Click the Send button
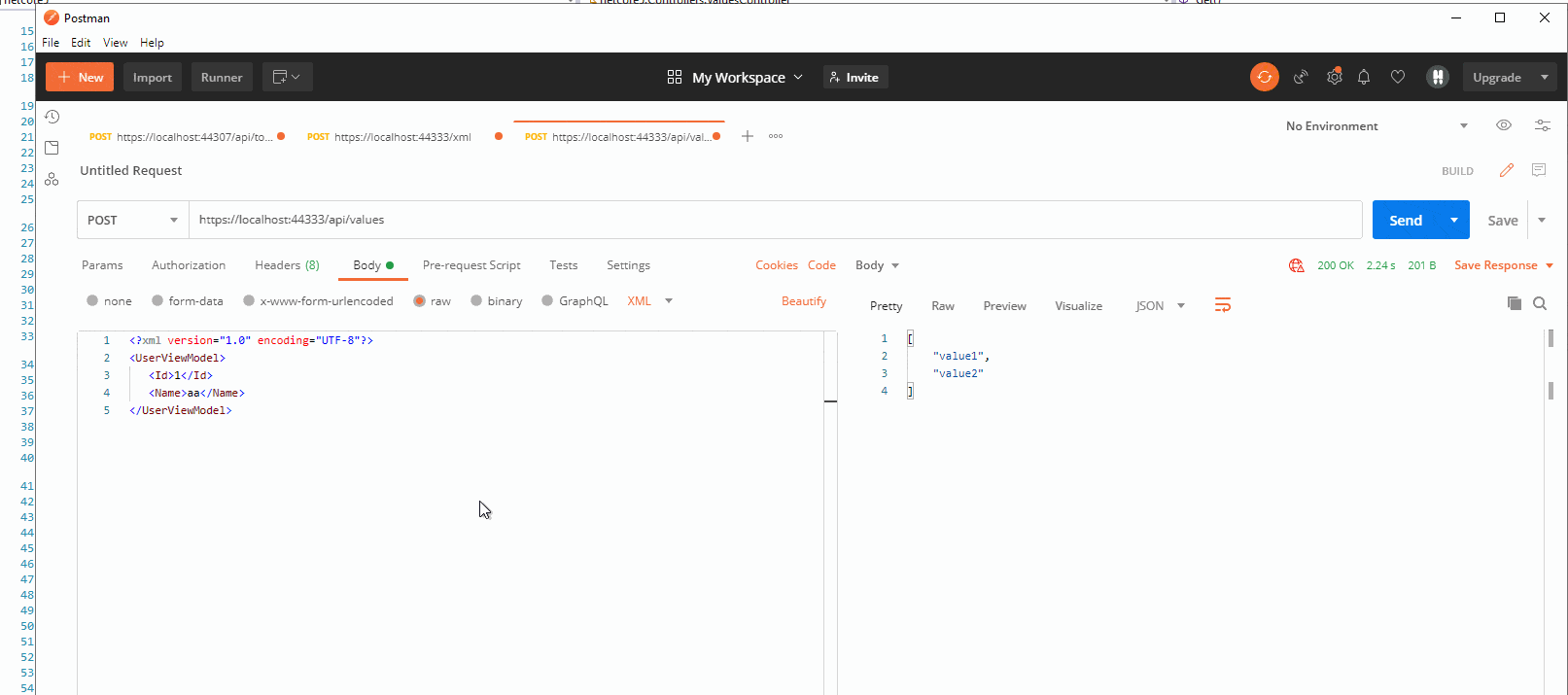Image resolution: width=1568 pixels, height=695 pixels. point(1406,220)
